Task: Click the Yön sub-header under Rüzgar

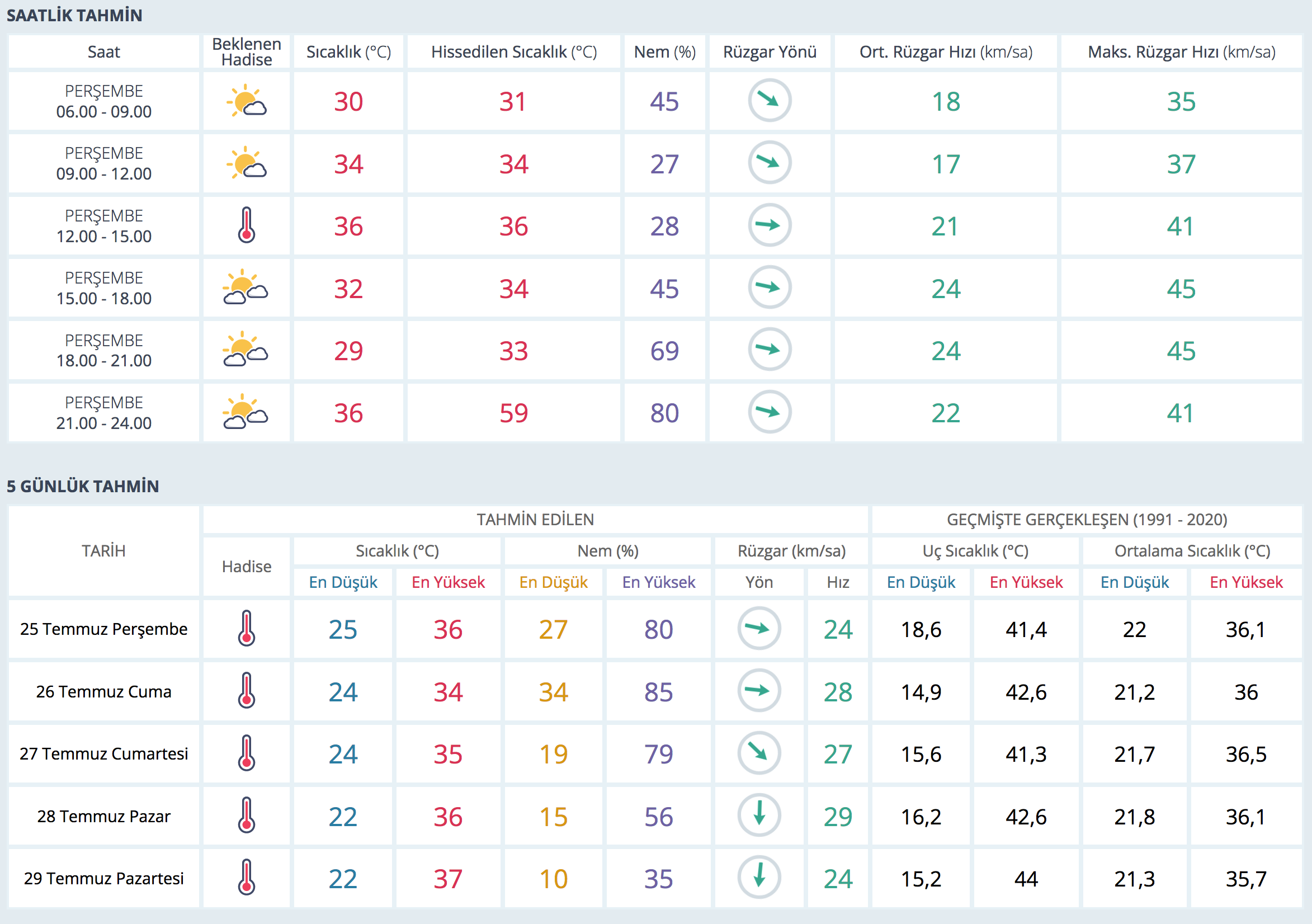Action: coord(759,582)
